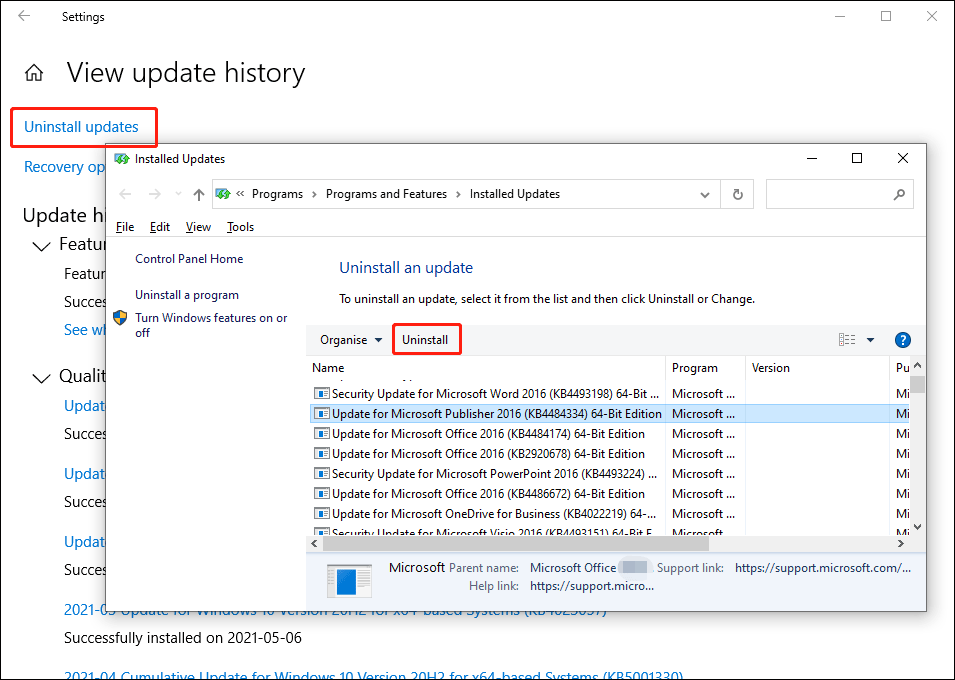Select Programs in the breadcrumb path
The image size is (955, 680).
pyautogui.click(x=277, y=194)
